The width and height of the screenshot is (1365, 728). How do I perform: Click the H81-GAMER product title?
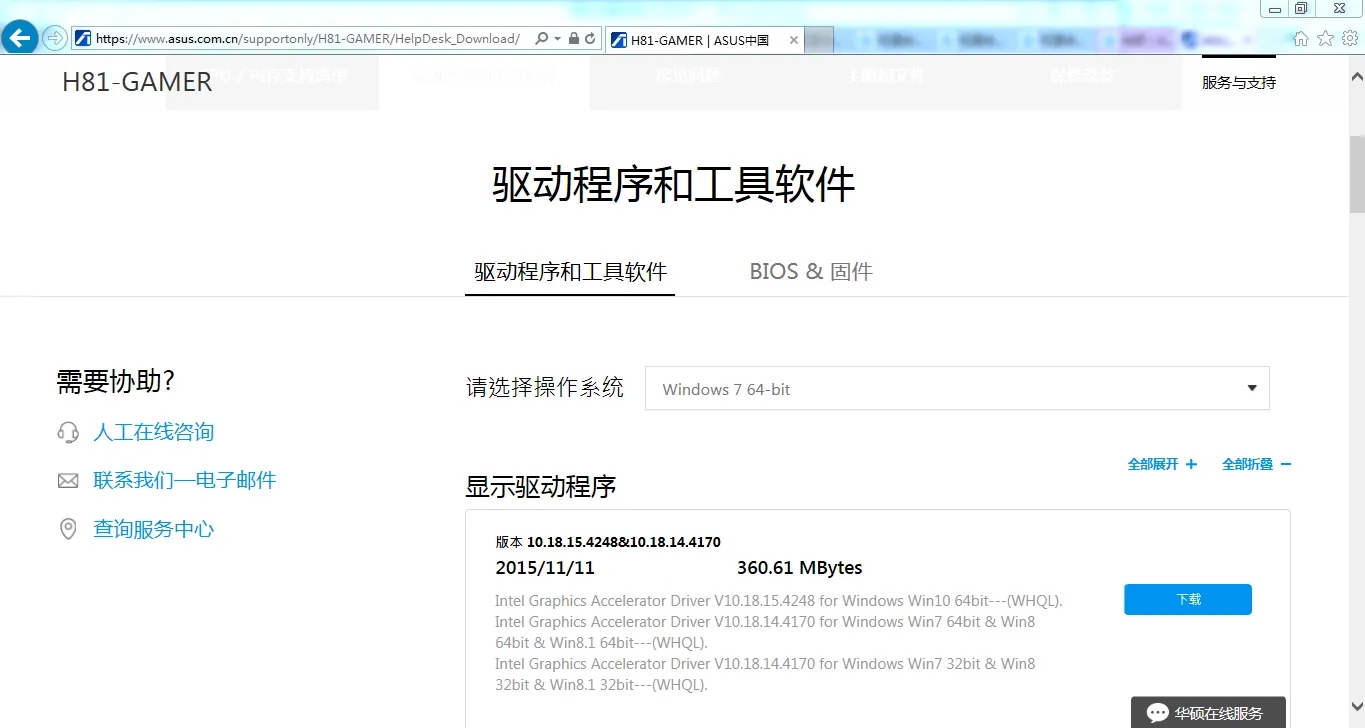[137, 82]
